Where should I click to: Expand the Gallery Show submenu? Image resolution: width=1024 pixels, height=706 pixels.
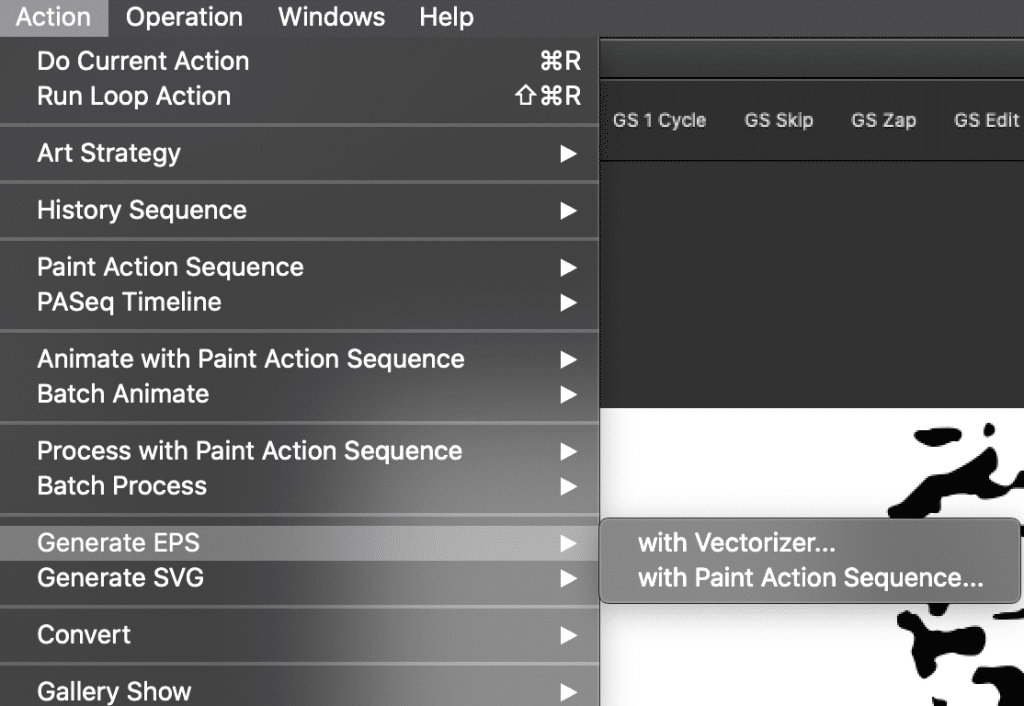(113, 690)
